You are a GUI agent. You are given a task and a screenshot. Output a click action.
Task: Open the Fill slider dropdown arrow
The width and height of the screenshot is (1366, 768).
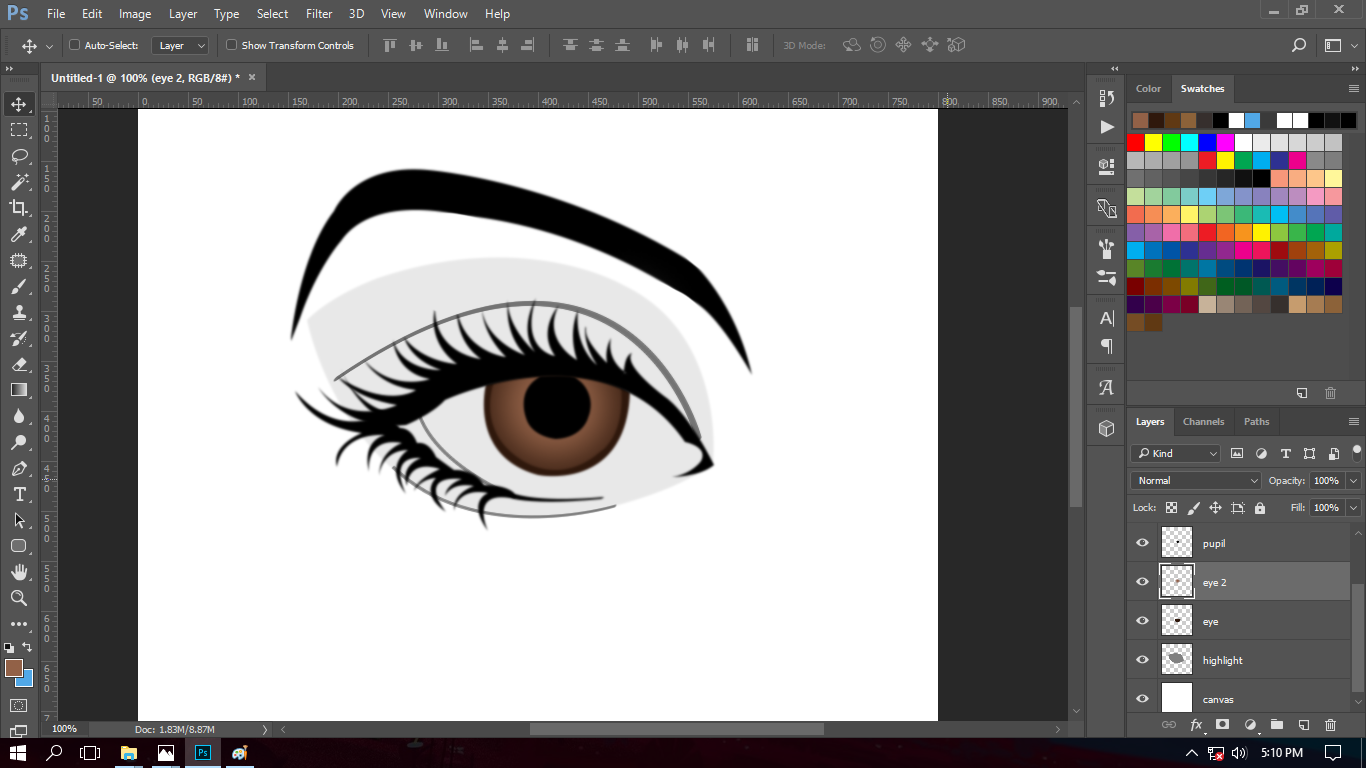pyautogui.click(x=1353, y=508)
